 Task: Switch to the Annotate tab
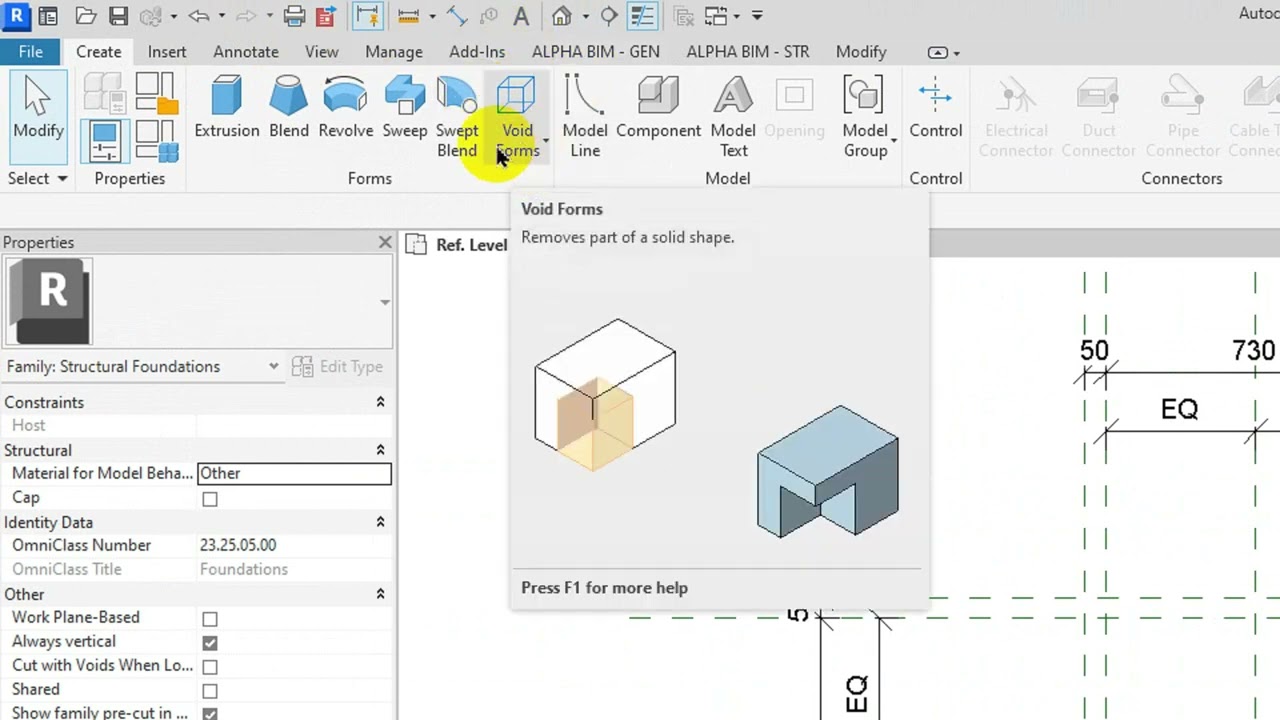pos(245,52)
